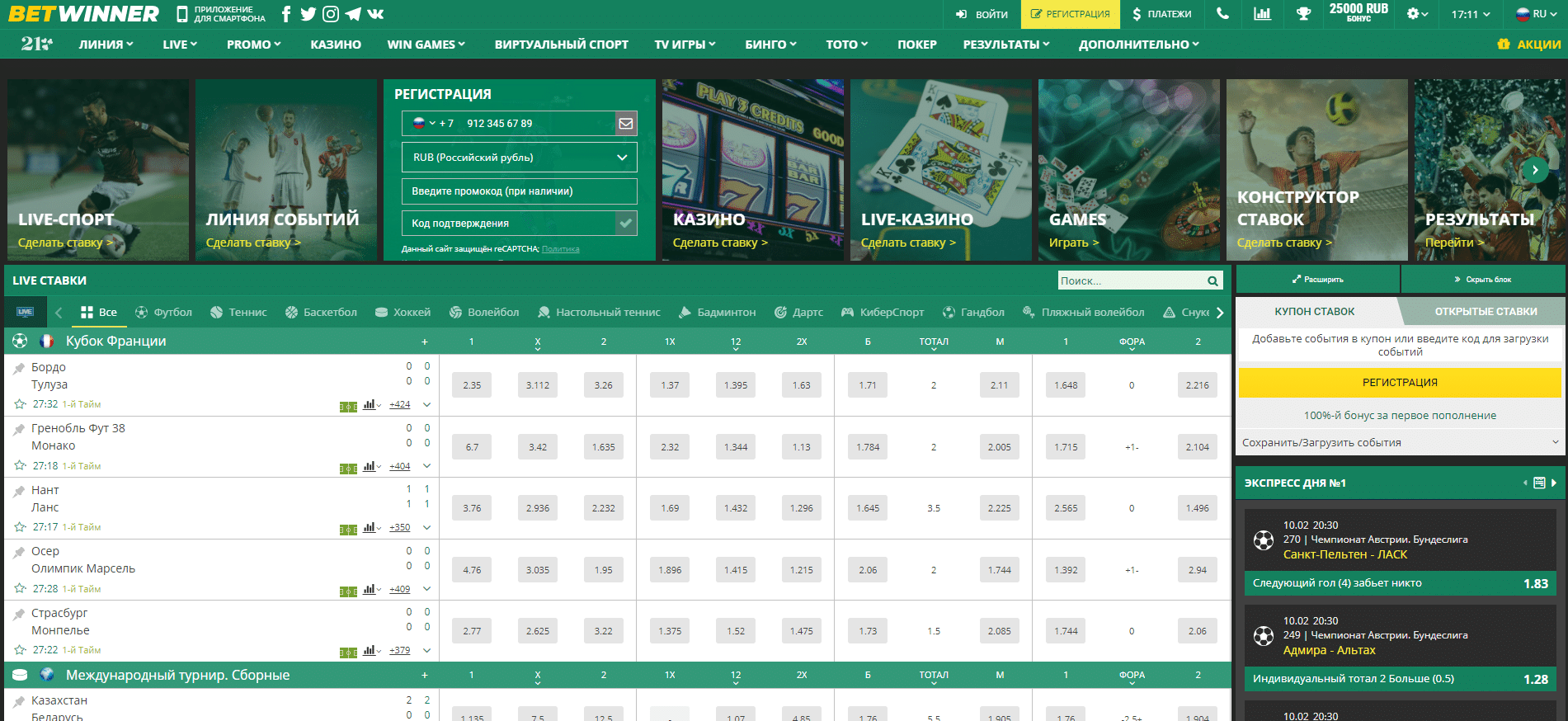Image resolution: width=1568 pixels, height=721 pixels.
Task: Toggle star for Нант–Ланс match
Action: coord(20,527)
